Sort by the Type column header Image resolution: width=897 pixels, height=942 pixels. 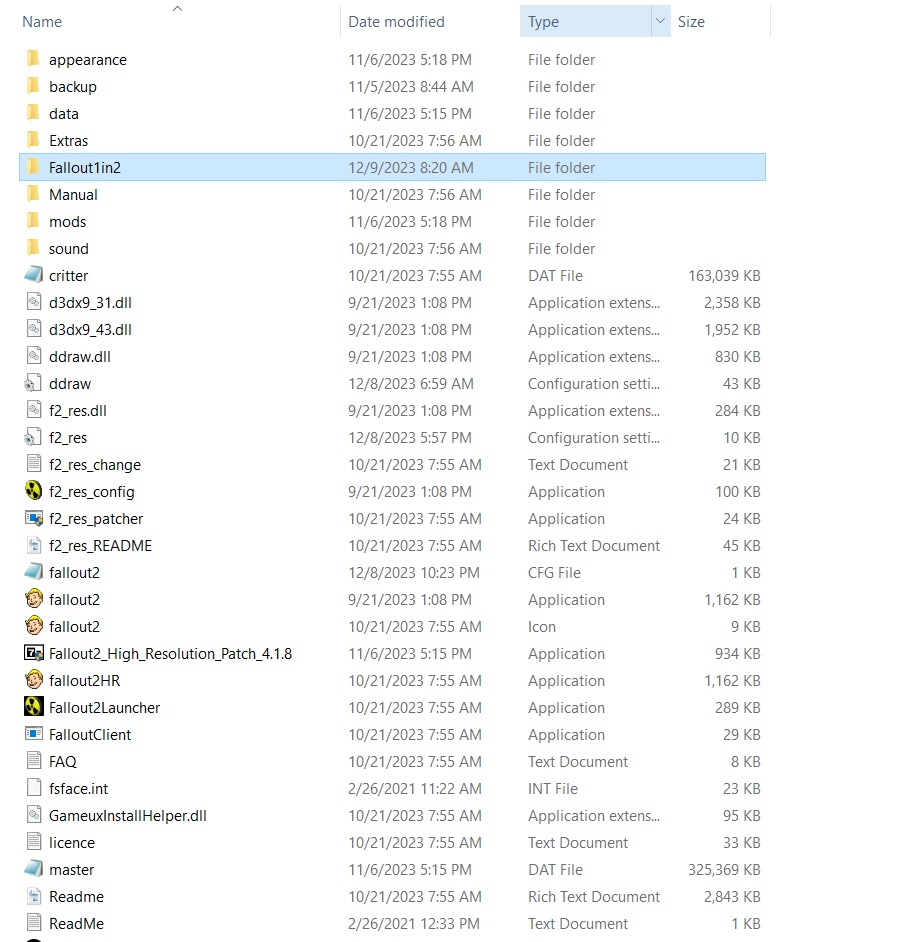click(543, 22)
